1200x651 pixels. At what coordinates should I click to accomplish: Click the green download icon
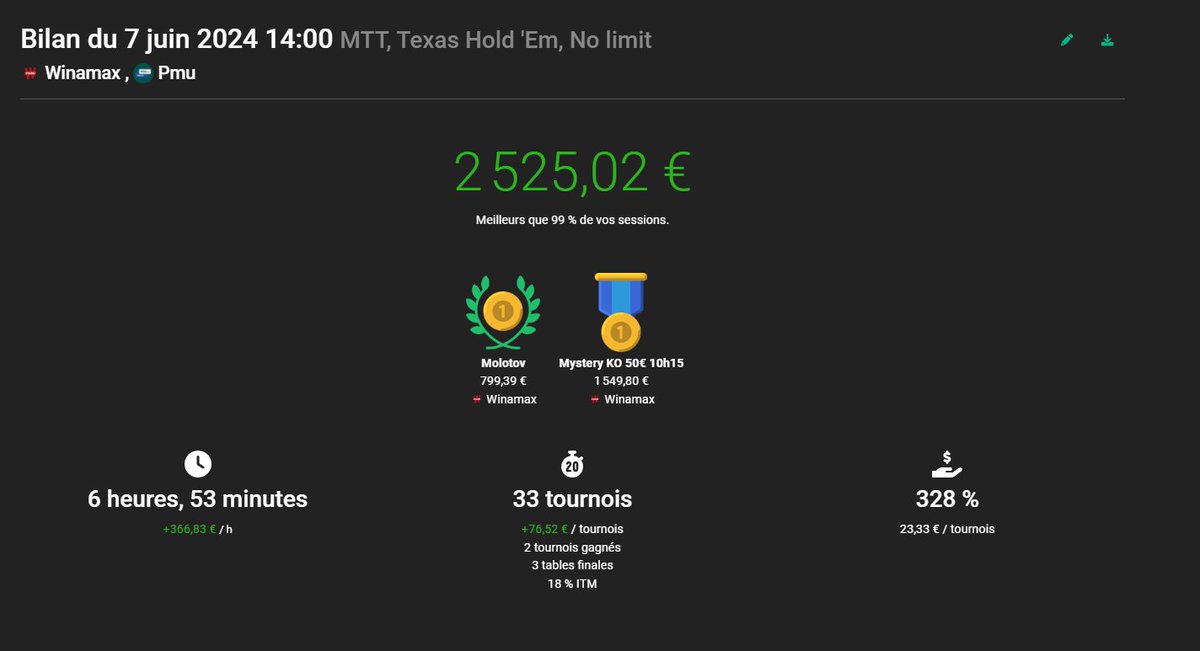1107,40
